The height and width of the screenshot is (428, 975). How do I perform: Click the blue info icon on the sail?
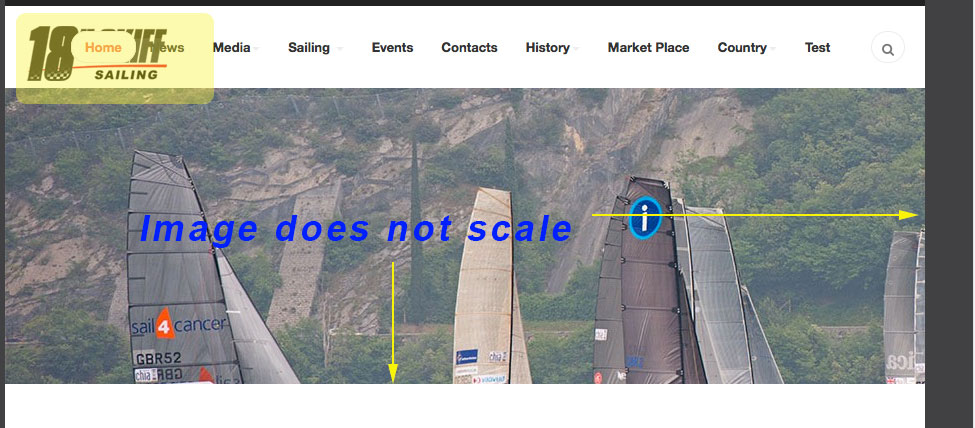point(645,218)
